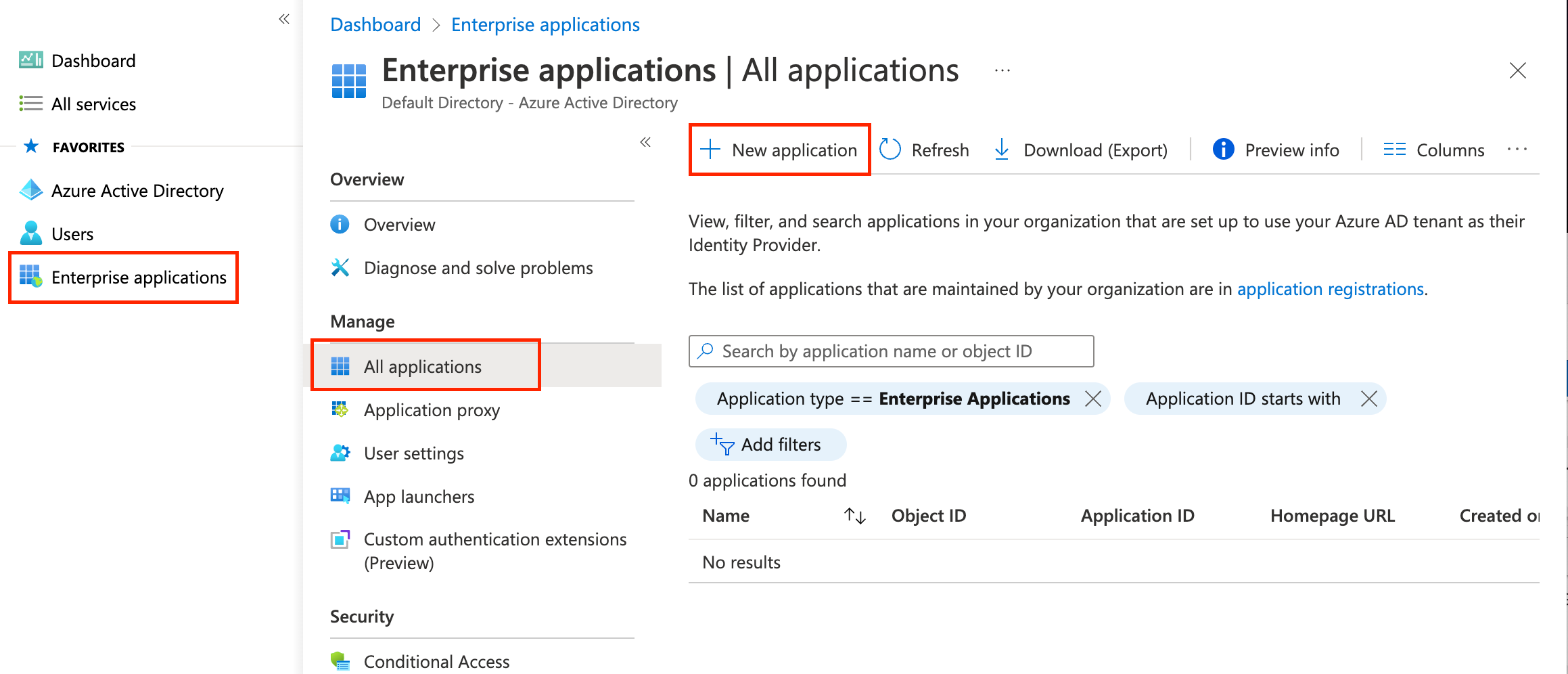
Task: Focus the application name or object ID search box
Action: coord(891,351)
